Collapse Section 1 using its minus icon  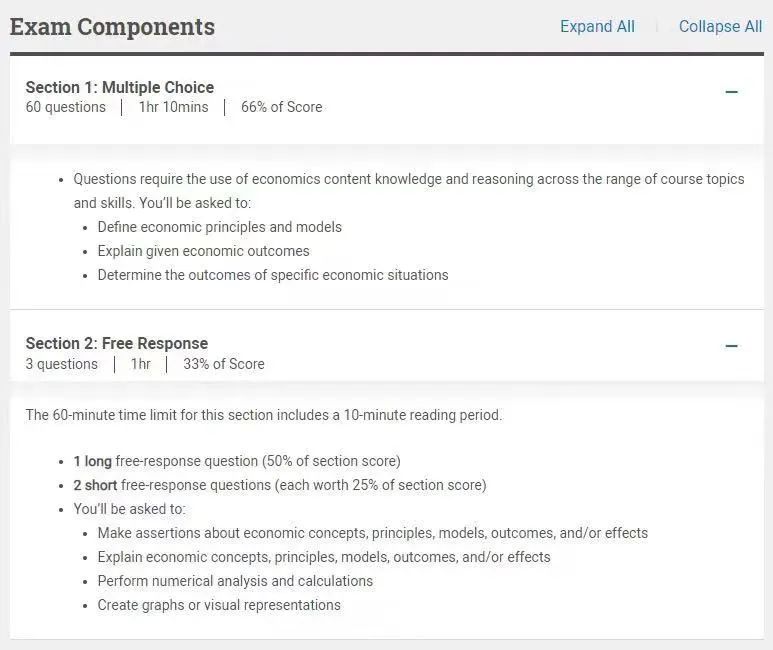(x=732, y=92)
